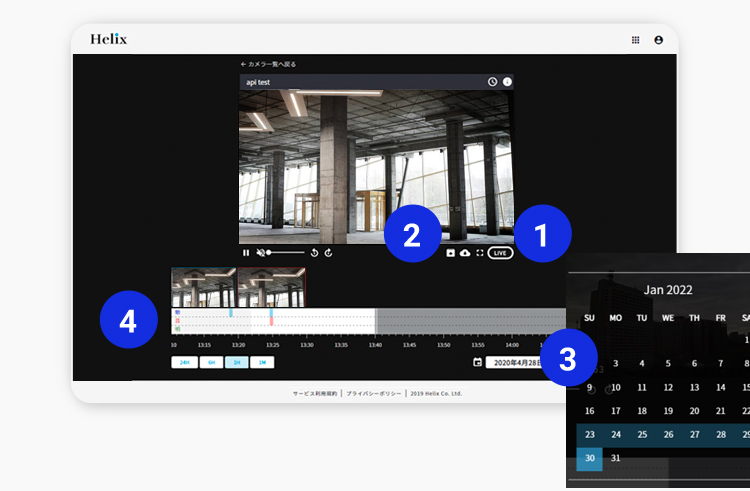Show camera info for api test

pyautogui.click(x=507, y=82)
